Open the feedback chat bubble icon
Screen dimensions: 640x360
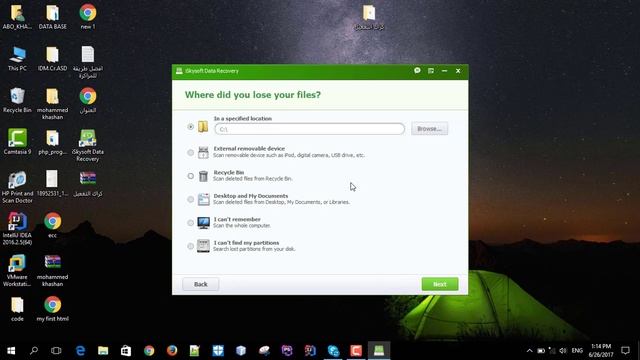tap(417, 71)
